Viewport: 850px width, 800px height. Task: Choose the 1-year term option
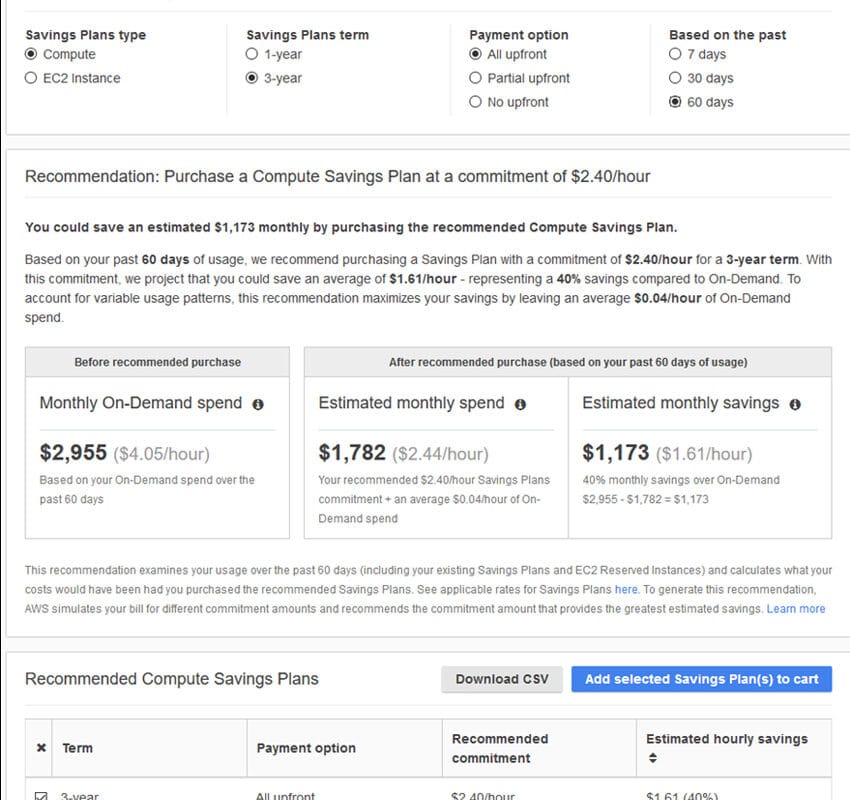(x=252, y=54)
